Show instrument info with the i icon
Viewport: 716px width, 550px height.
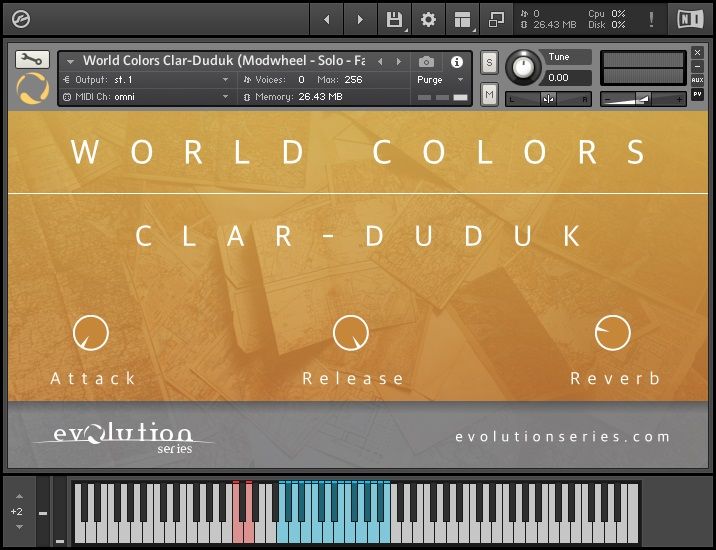click(456, 62)
